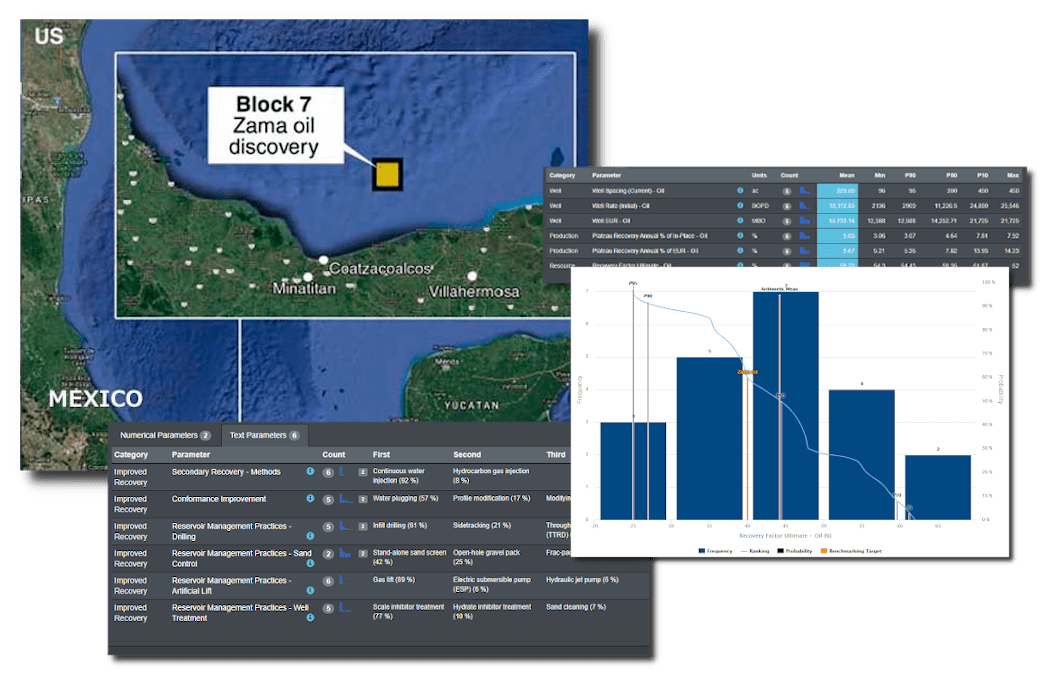The image size is (1050, 675).
Task: Select 'Sand cleaning (7 %)' cell
Action: point(576,607)
